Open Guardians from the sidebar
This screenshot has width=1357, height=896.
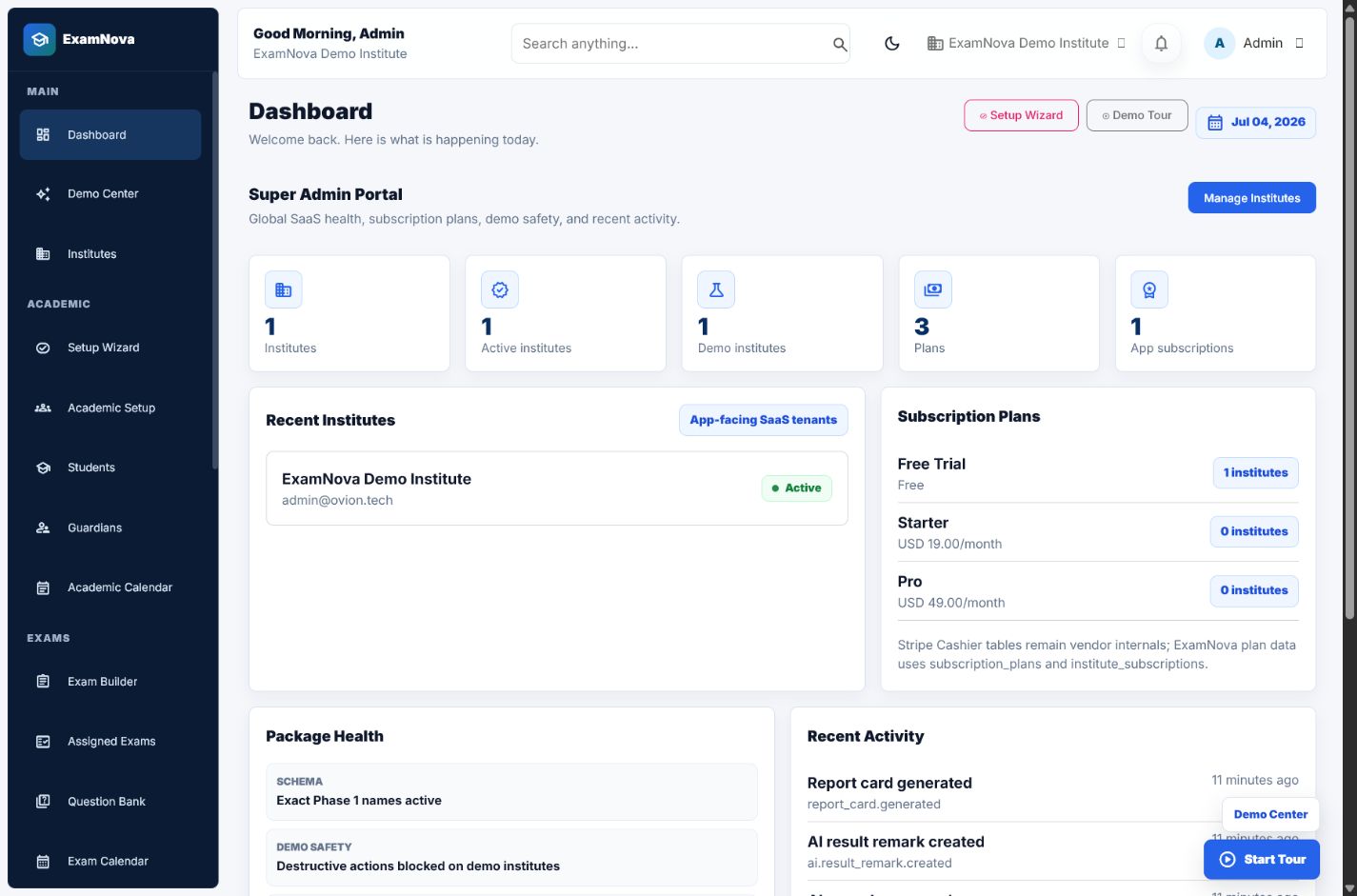(x=110, y=528)
